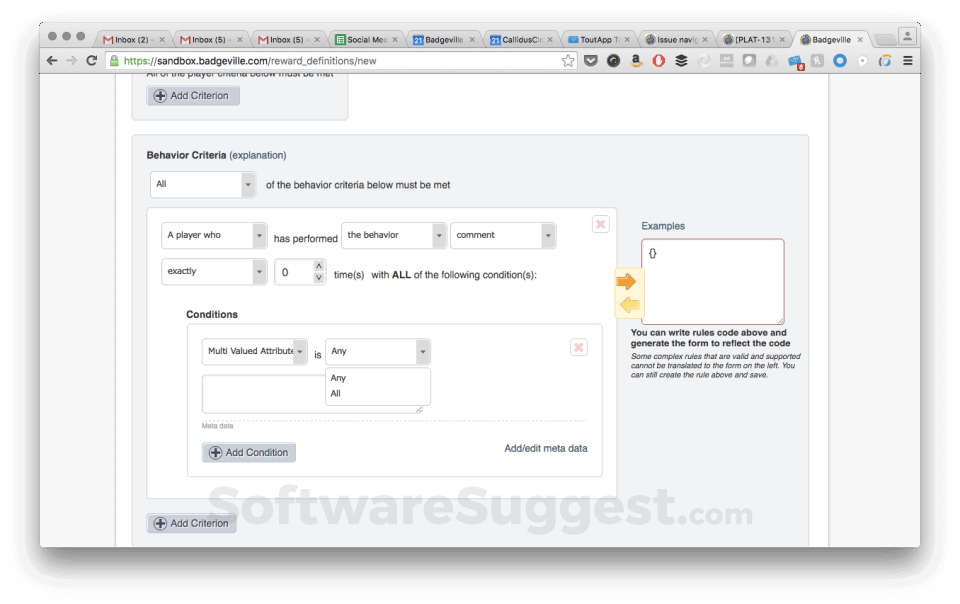Generate code from form with right arrow
The width and height of the screenshot is (960, 604).
coord(626,281)
